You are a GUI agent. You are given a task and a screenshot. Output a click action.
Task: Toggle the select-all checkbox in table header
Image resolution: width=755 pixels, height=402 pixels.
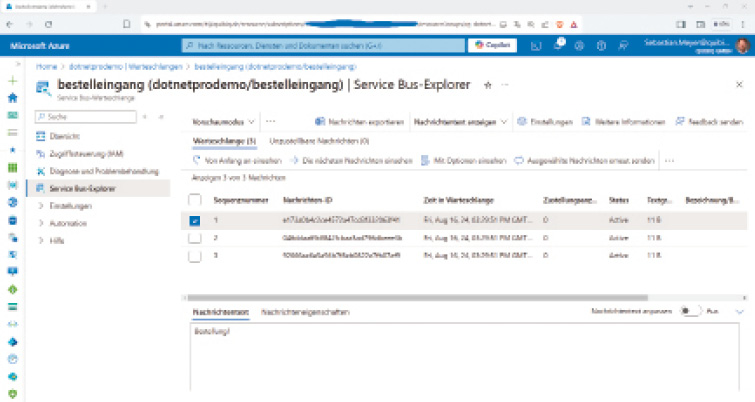pos(195,200)
